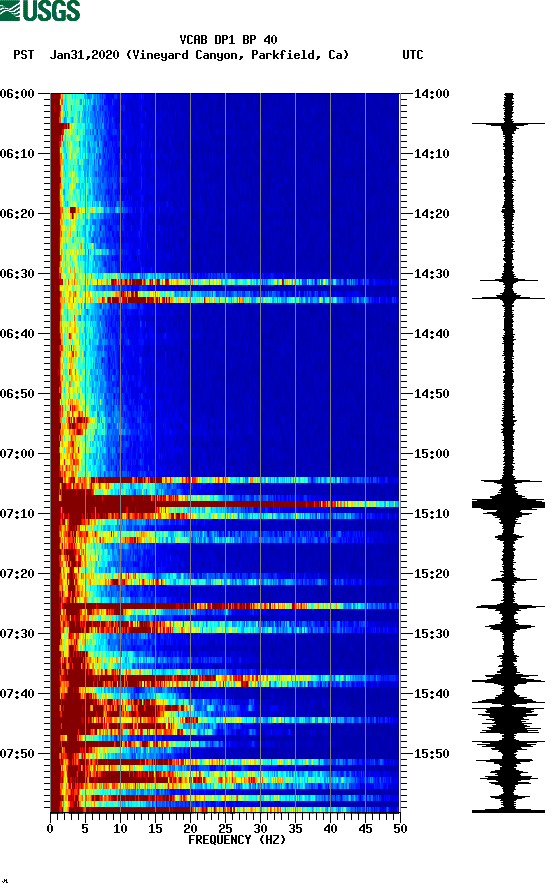The width and height of the screenshot is (552, 892).
Task: Click the large waveform burst near 15:08 UTC
Action: coord(508,503)
